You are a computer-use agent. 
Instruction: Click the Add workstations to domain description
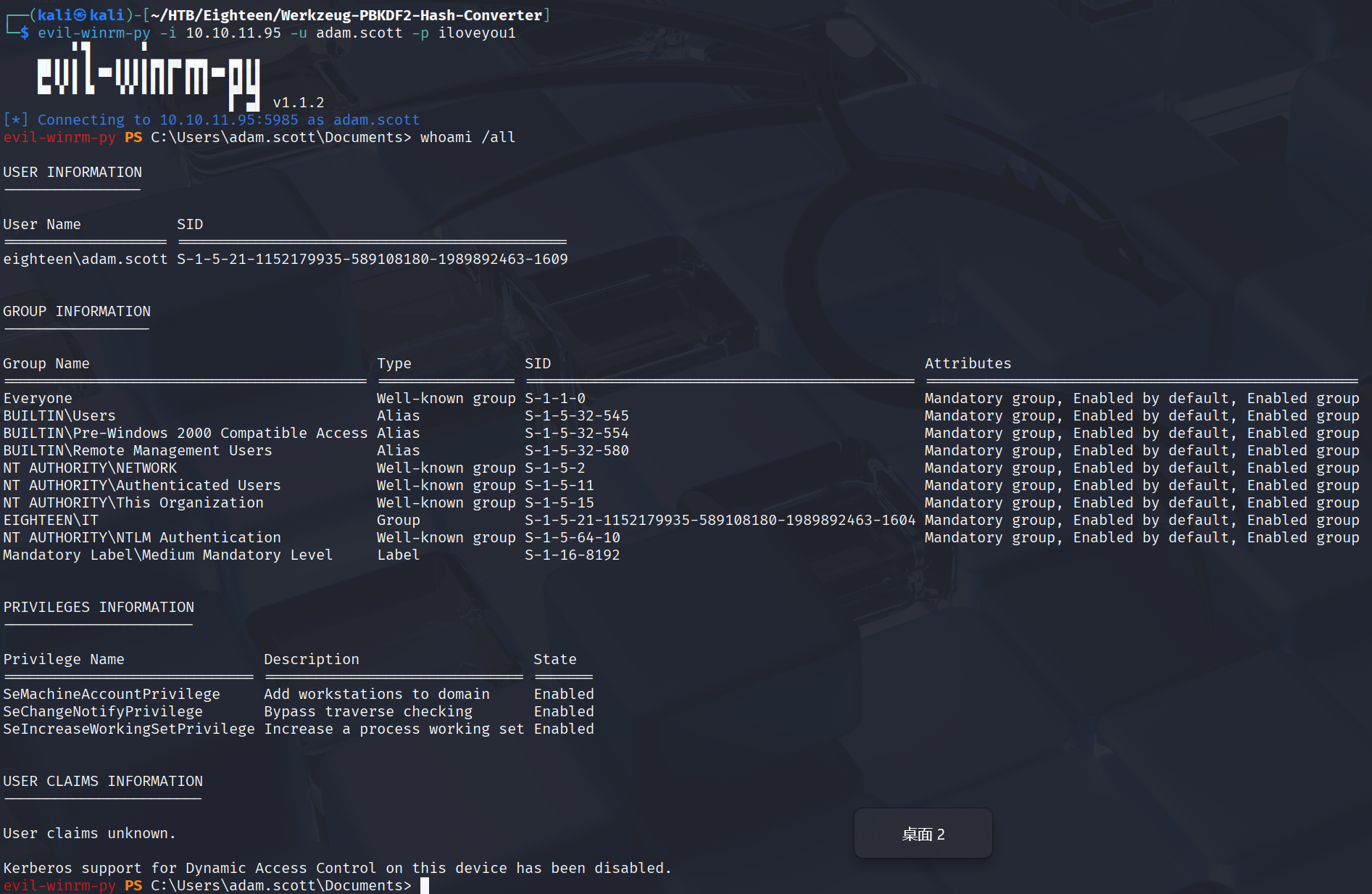point(377,694)
